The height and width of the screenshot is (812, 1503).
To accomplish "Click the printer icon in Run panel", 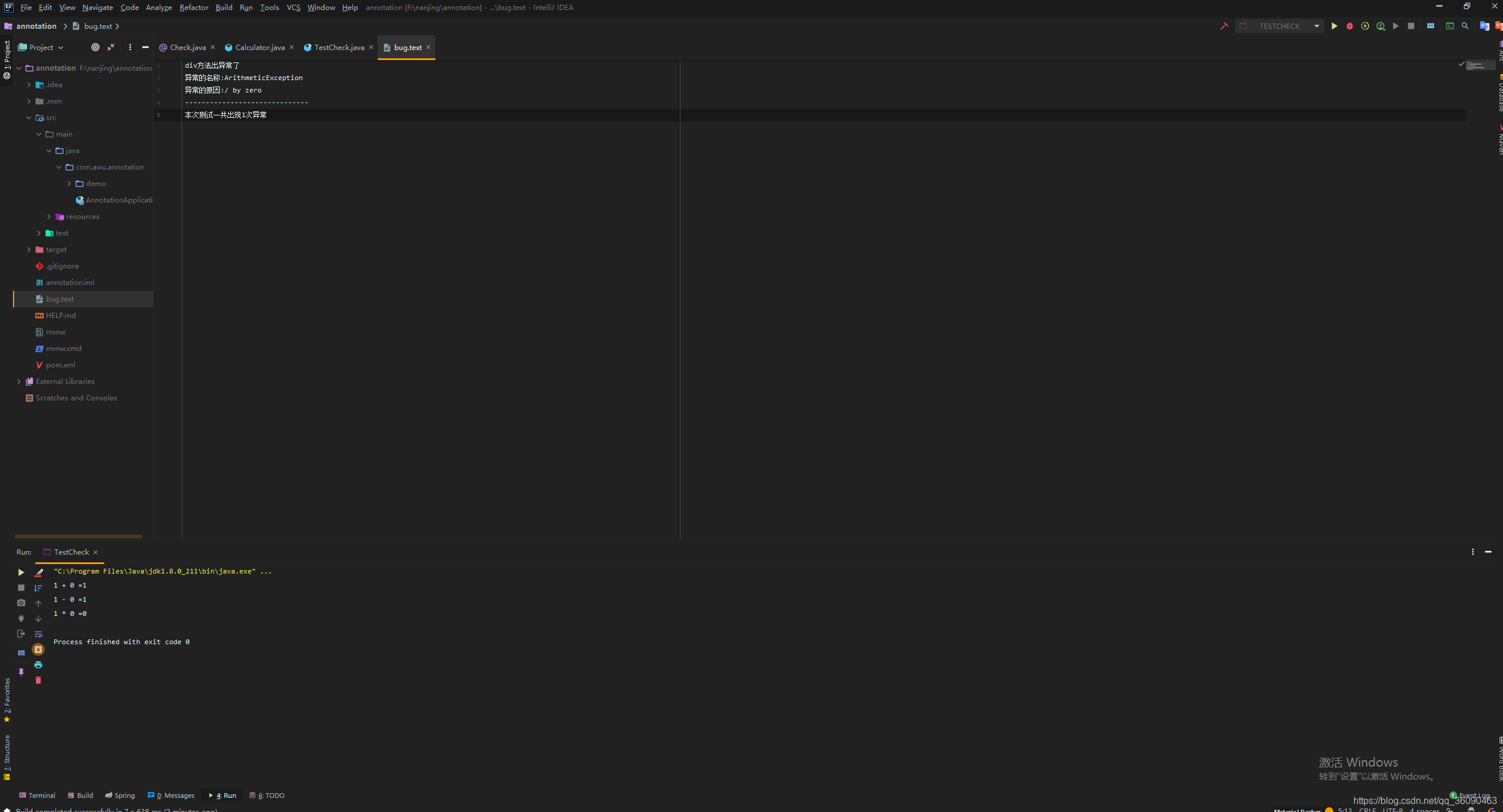I will [38, 665].
